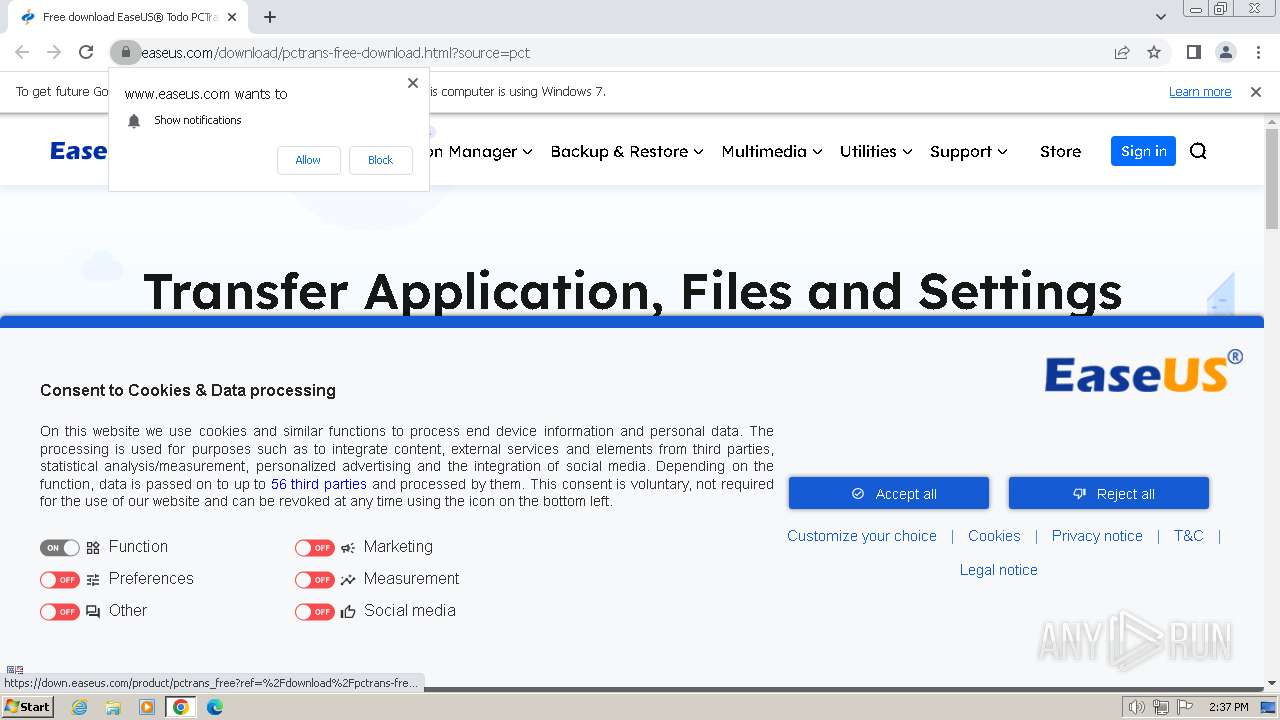Screen dimensions: 1280x720
Task: Expand the Support menu
Action: [x=969, y=152]
